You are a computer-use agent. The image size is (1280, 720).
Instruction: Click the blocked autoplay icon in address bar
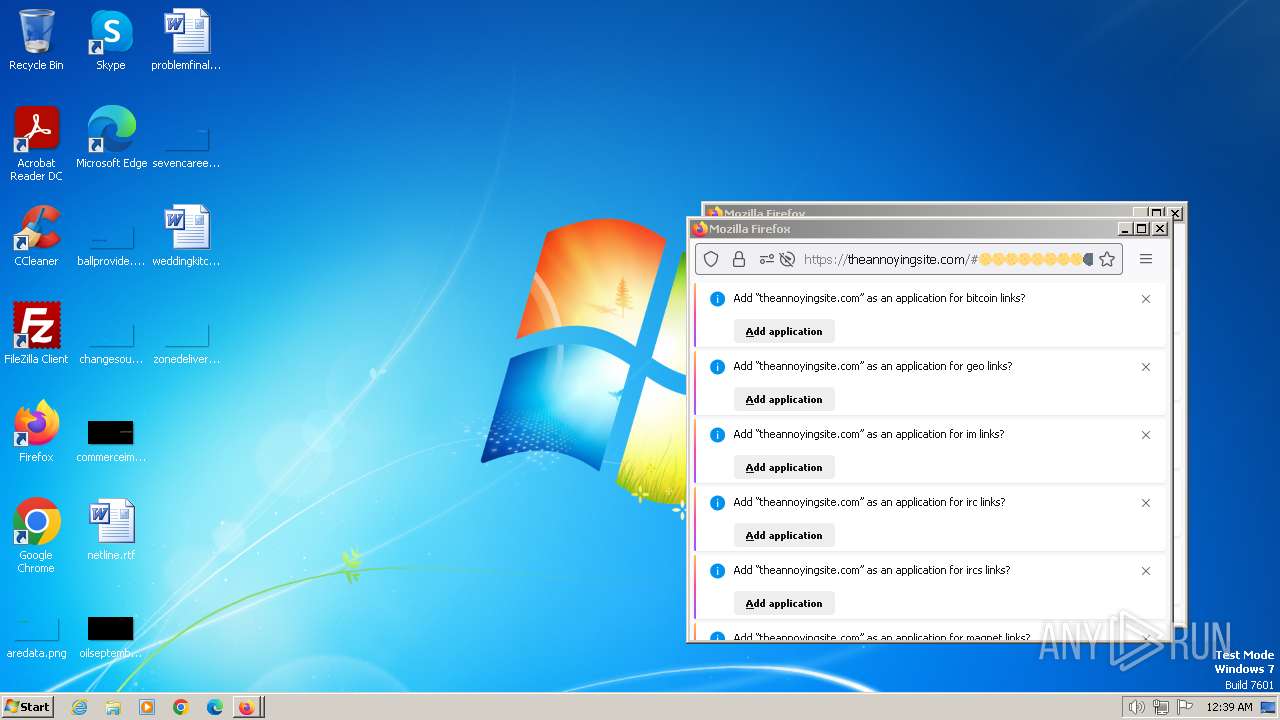[x=787, y=259]
